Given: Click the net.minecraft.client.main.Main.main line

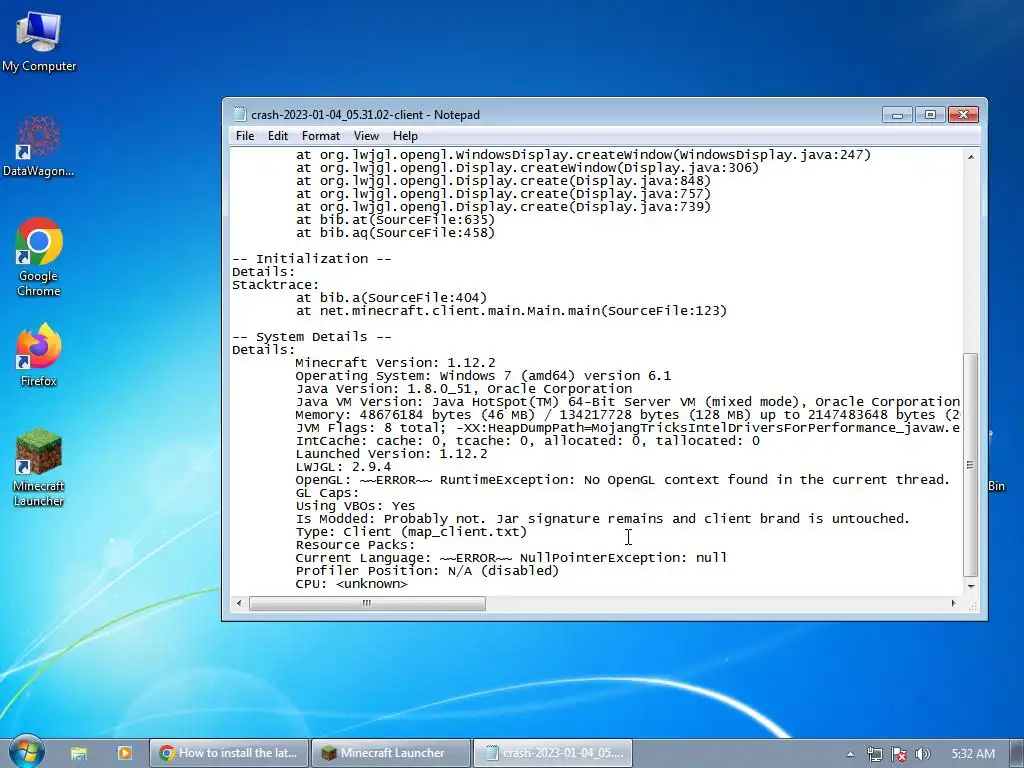Looking at the screenshot, I should coord(511,311).
